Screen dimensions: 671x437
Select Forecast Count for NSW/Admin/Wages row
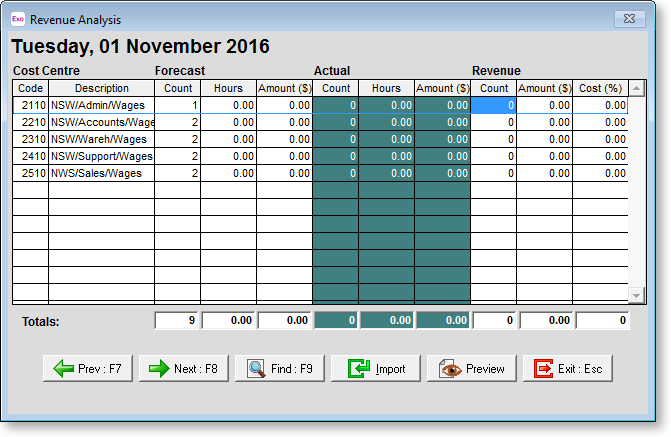[177, 105]
